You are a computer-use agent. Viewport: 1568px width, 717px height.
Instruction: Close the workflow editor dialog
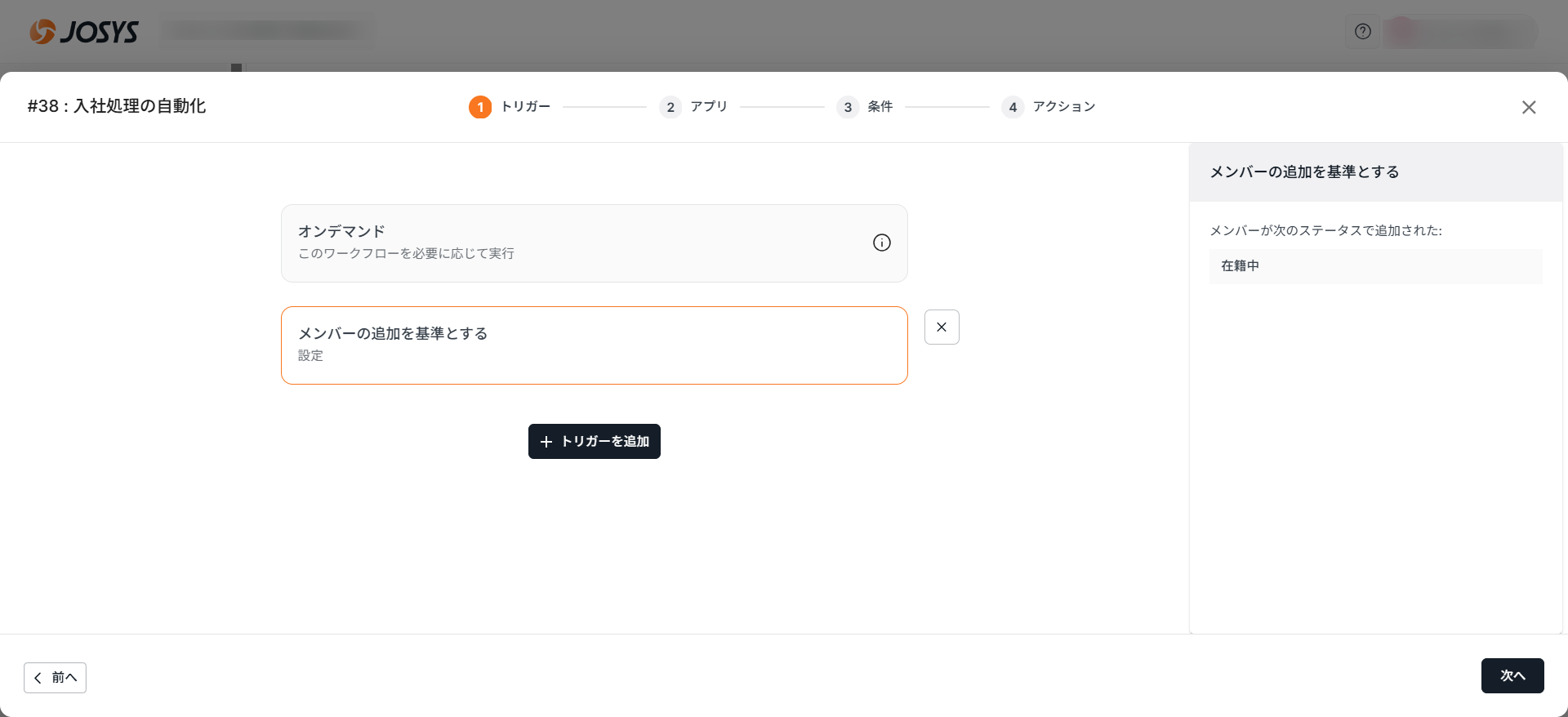coord(1528,107)
